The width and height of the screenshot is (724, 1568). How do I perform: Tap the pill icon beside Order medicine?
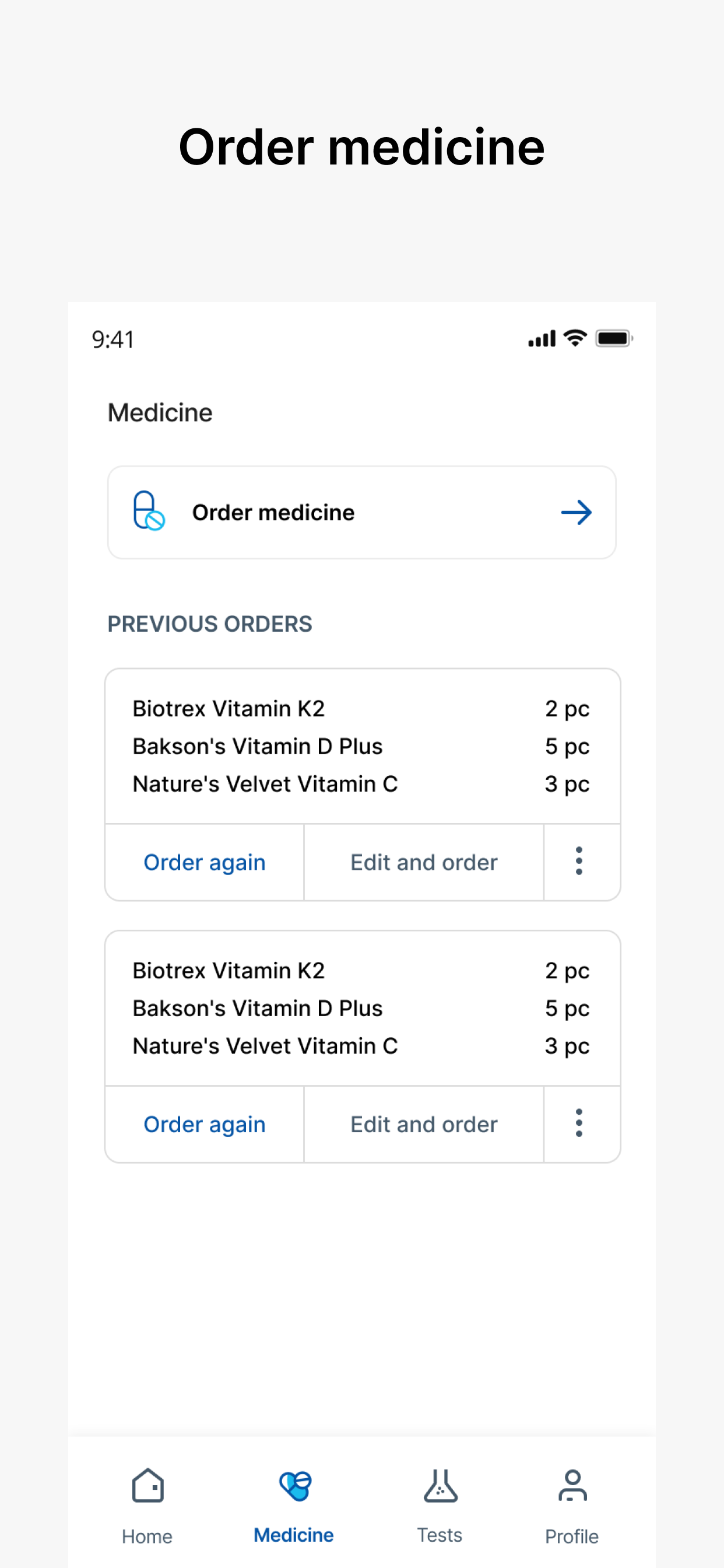149,512
